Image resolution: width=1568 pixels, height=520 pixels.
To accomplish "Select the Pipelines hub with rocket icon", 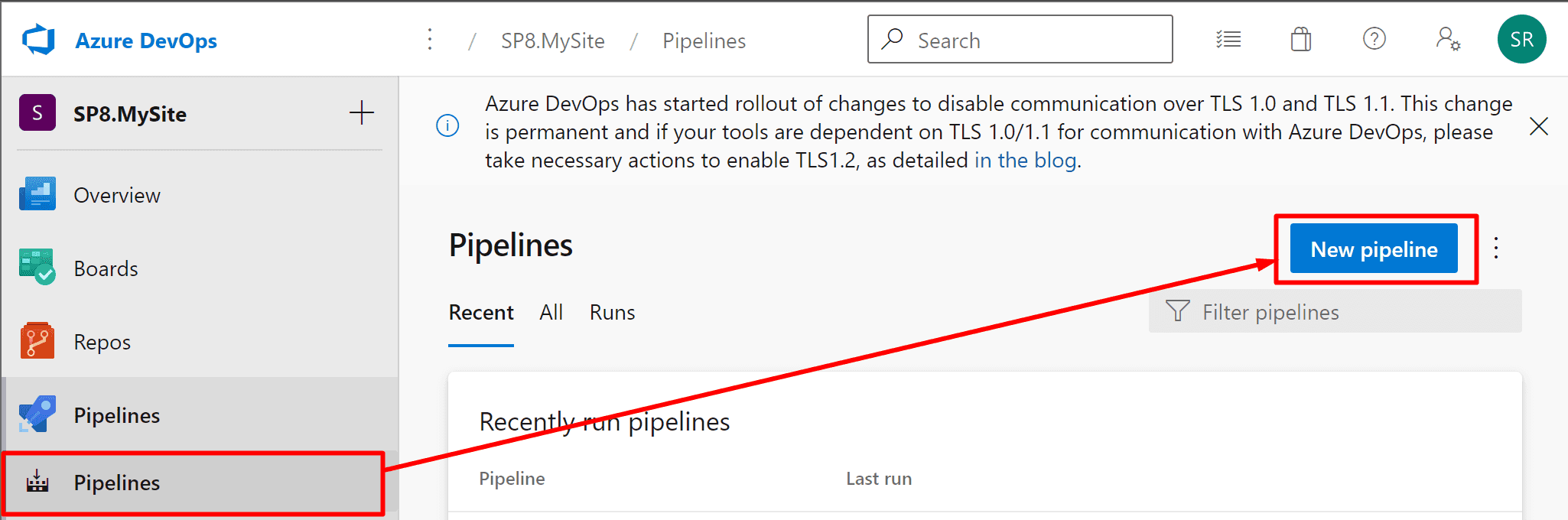I will (x=200, y=415).
